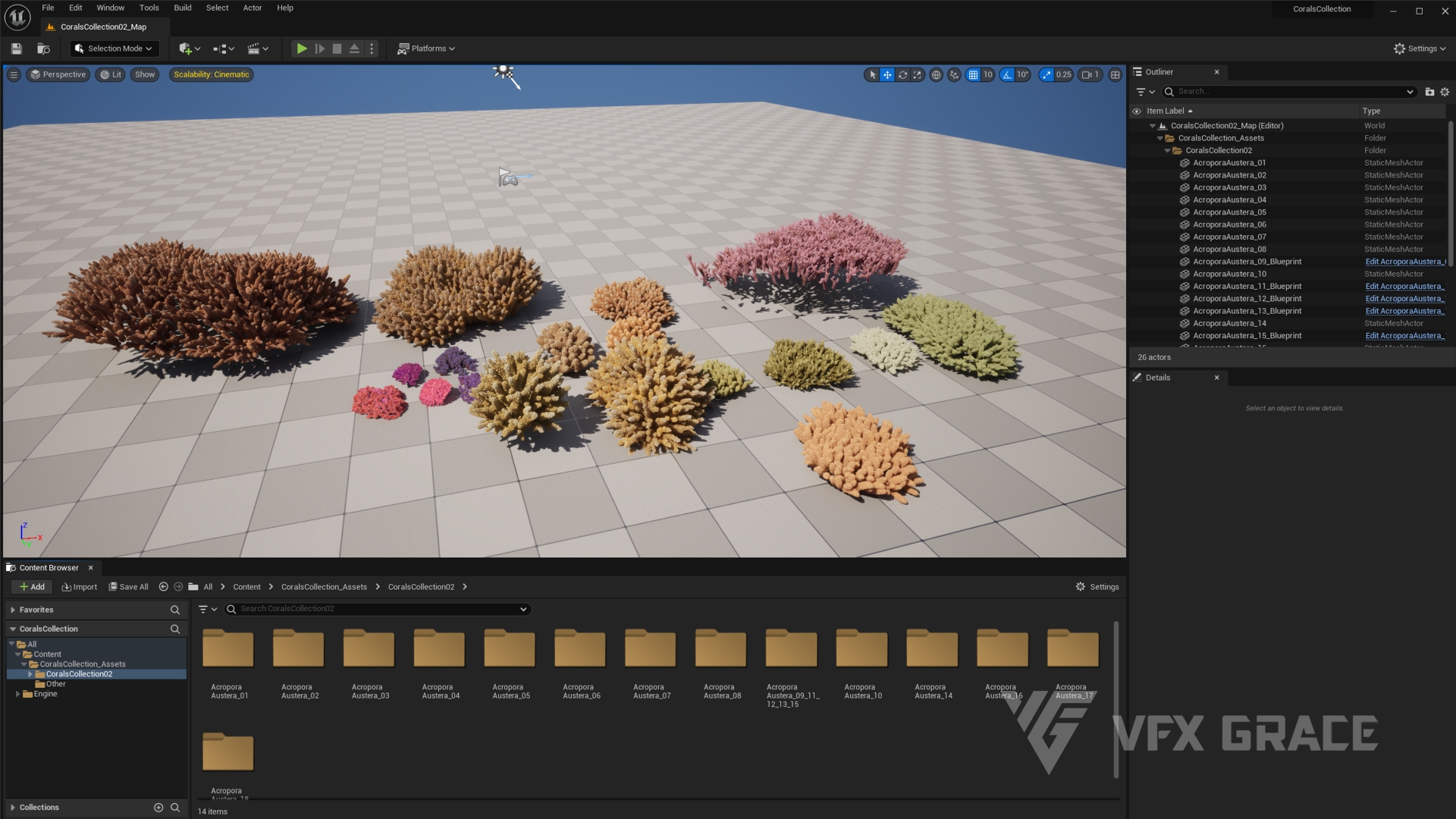Select AcroporaAustera_05 in Outliner
Screen dimensions: 1456x819
1229,212
